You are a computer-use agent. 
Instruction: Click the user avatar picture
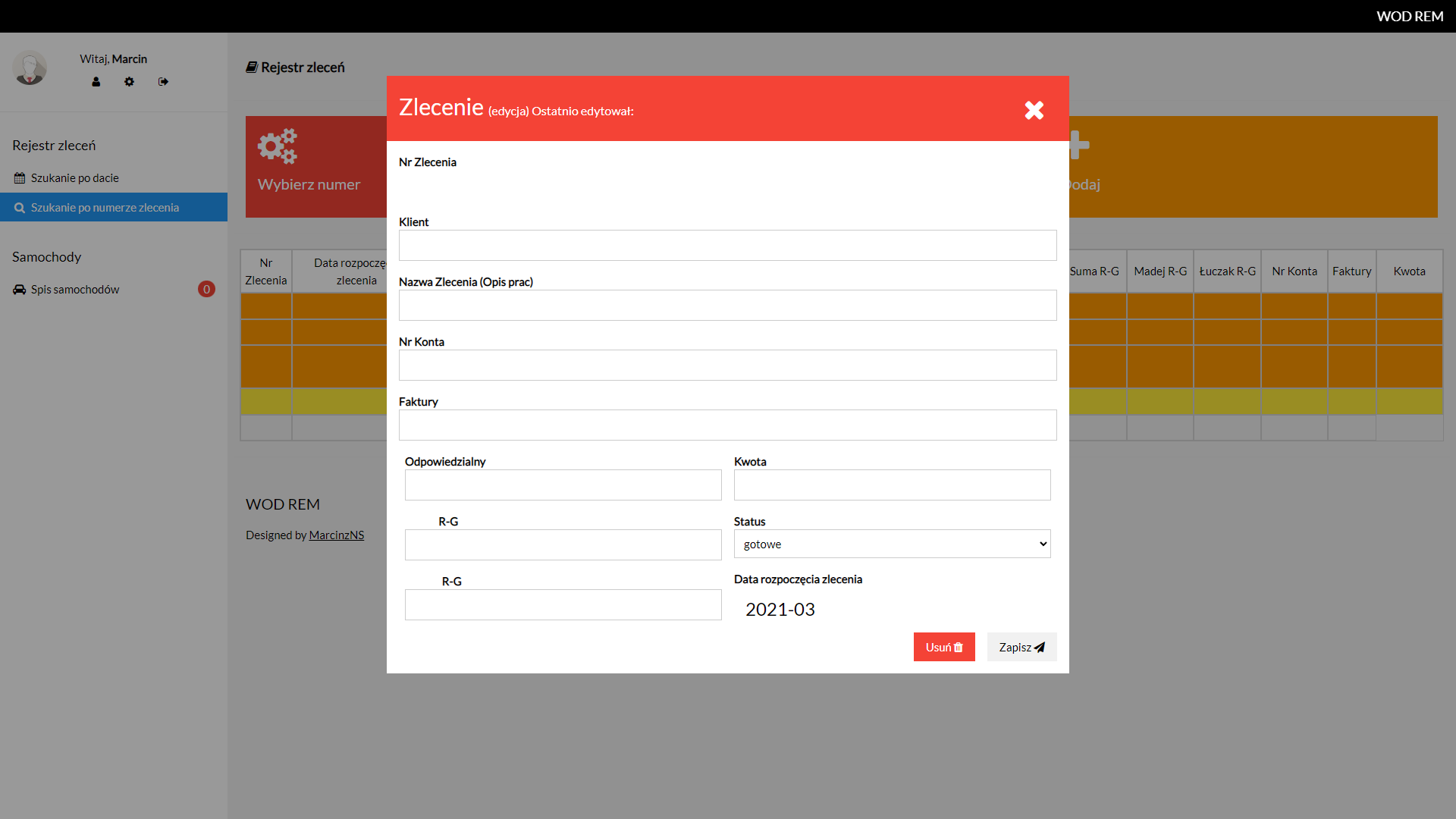(x=30, y=68)
